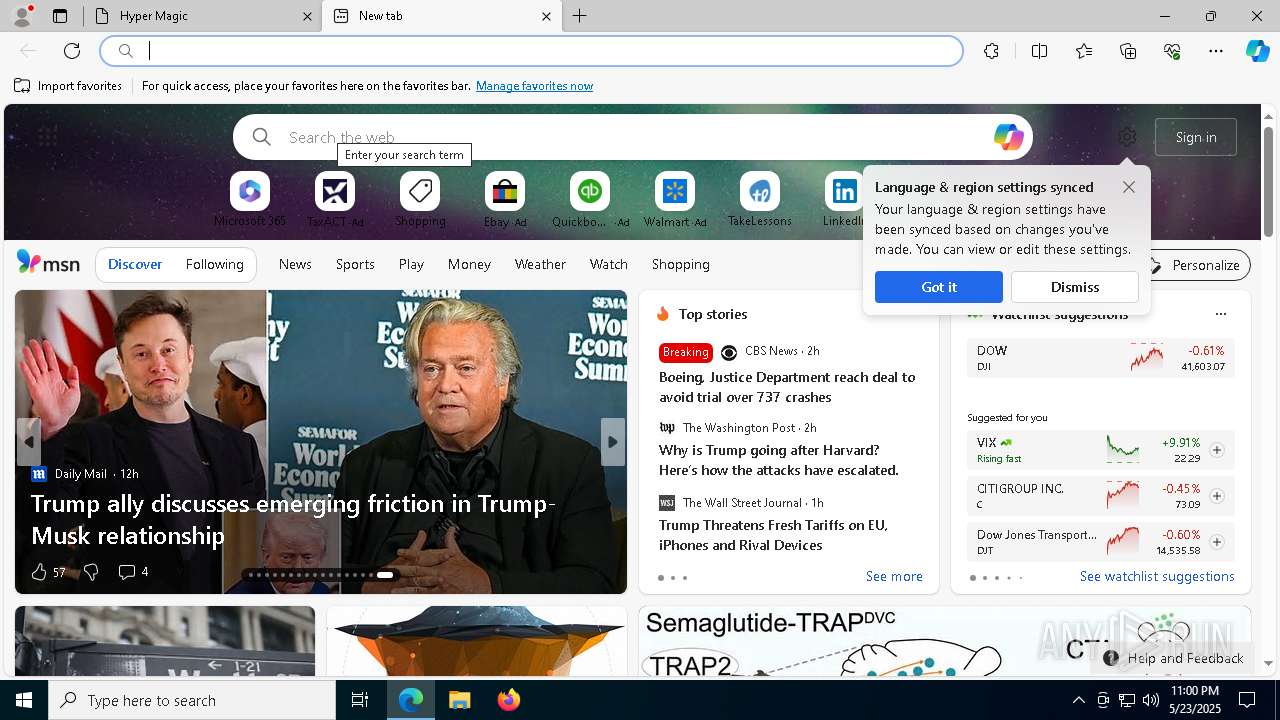Click Help and Feedback button
The width and height of the screenshot is (1280, 720).
tap(1173, 658)
